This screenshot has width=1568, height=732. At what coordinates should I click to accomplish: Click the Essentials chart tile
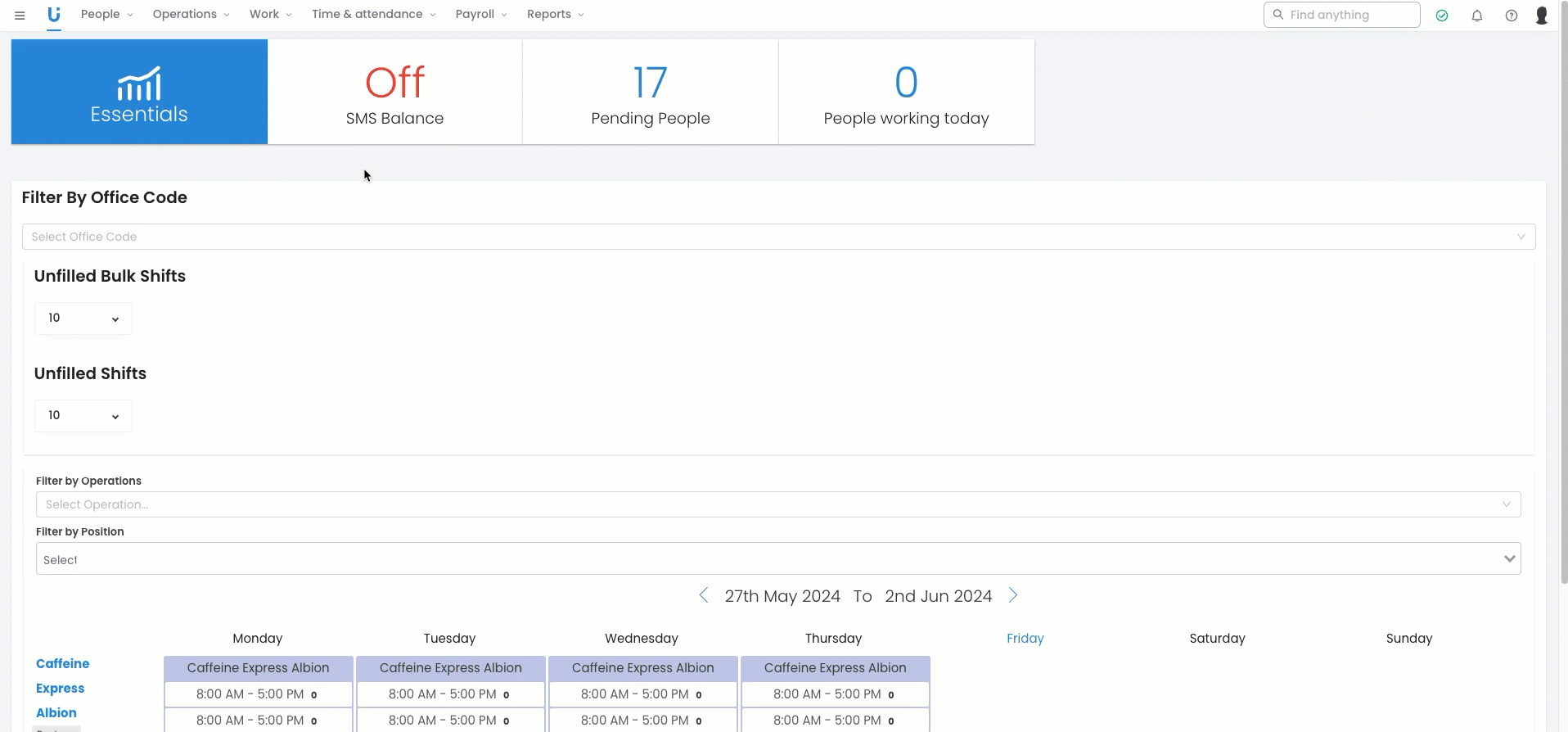[x=139, y=92]
